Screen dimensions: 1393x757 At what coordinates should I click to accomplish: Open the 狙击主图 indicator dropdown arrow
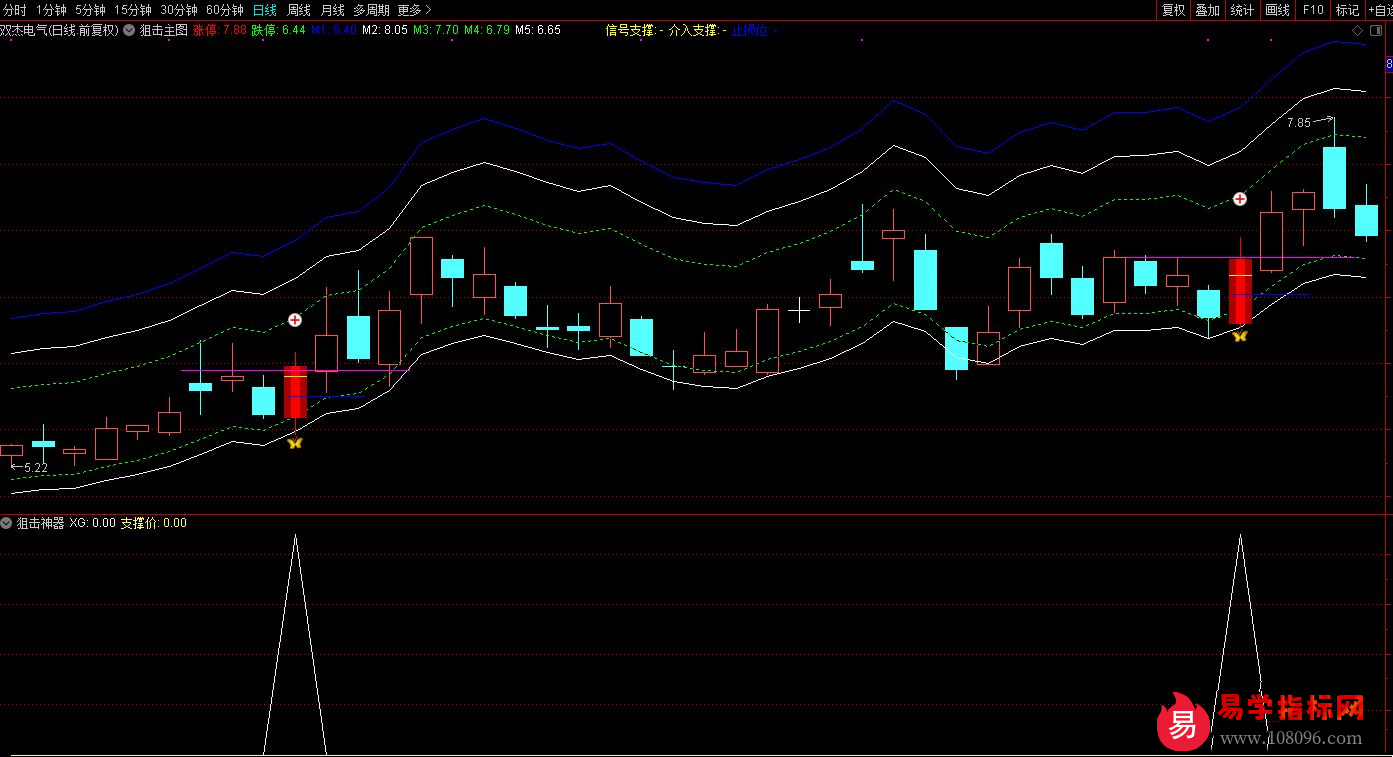point(129,30)
